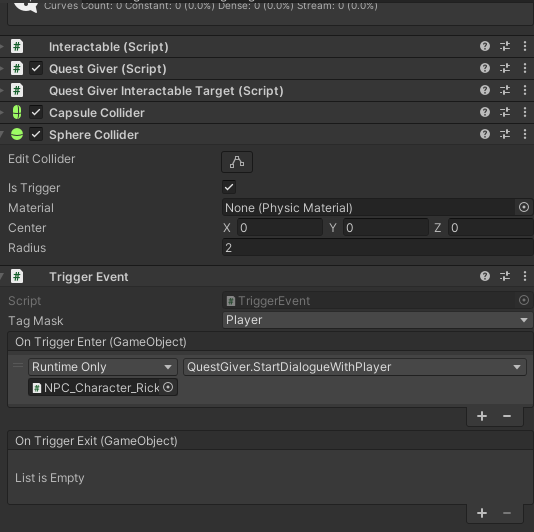
Task: Open more options for Quest Giver Interactable Target
Action: 525,90
